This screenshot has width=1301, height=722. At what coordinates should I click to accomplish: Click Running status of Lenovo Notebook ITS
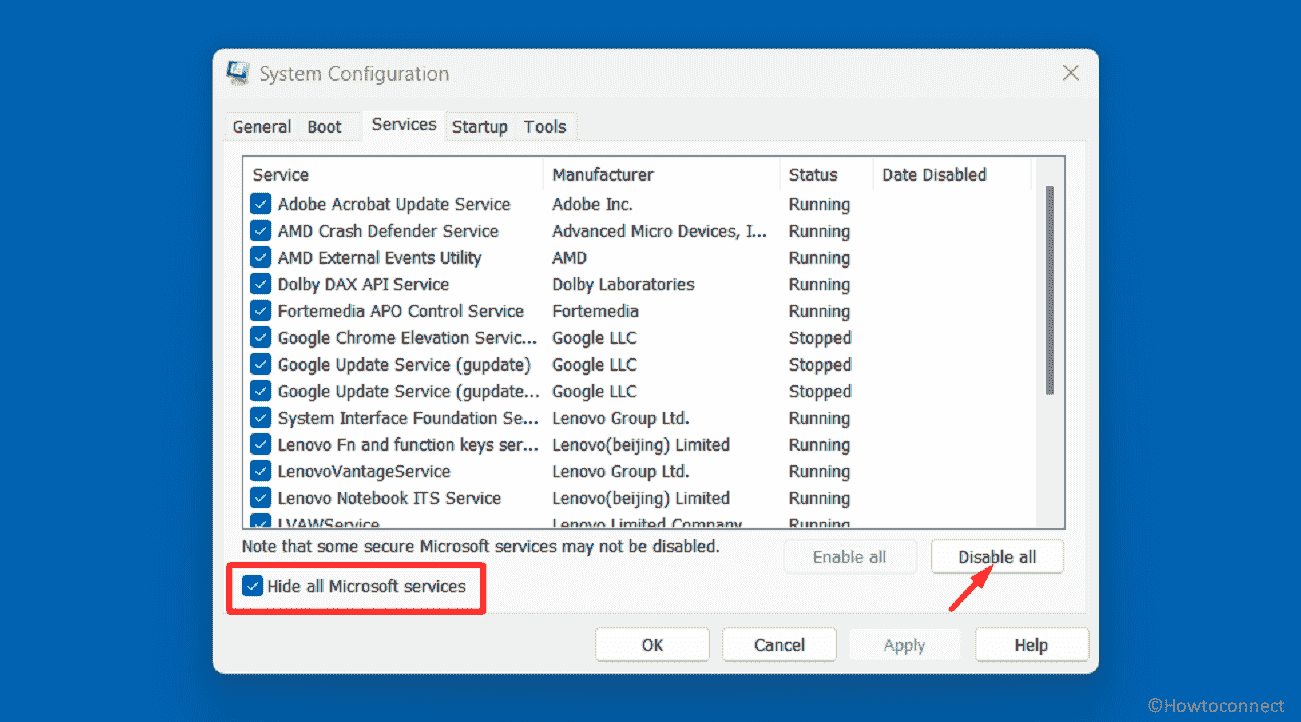(819, 498)
